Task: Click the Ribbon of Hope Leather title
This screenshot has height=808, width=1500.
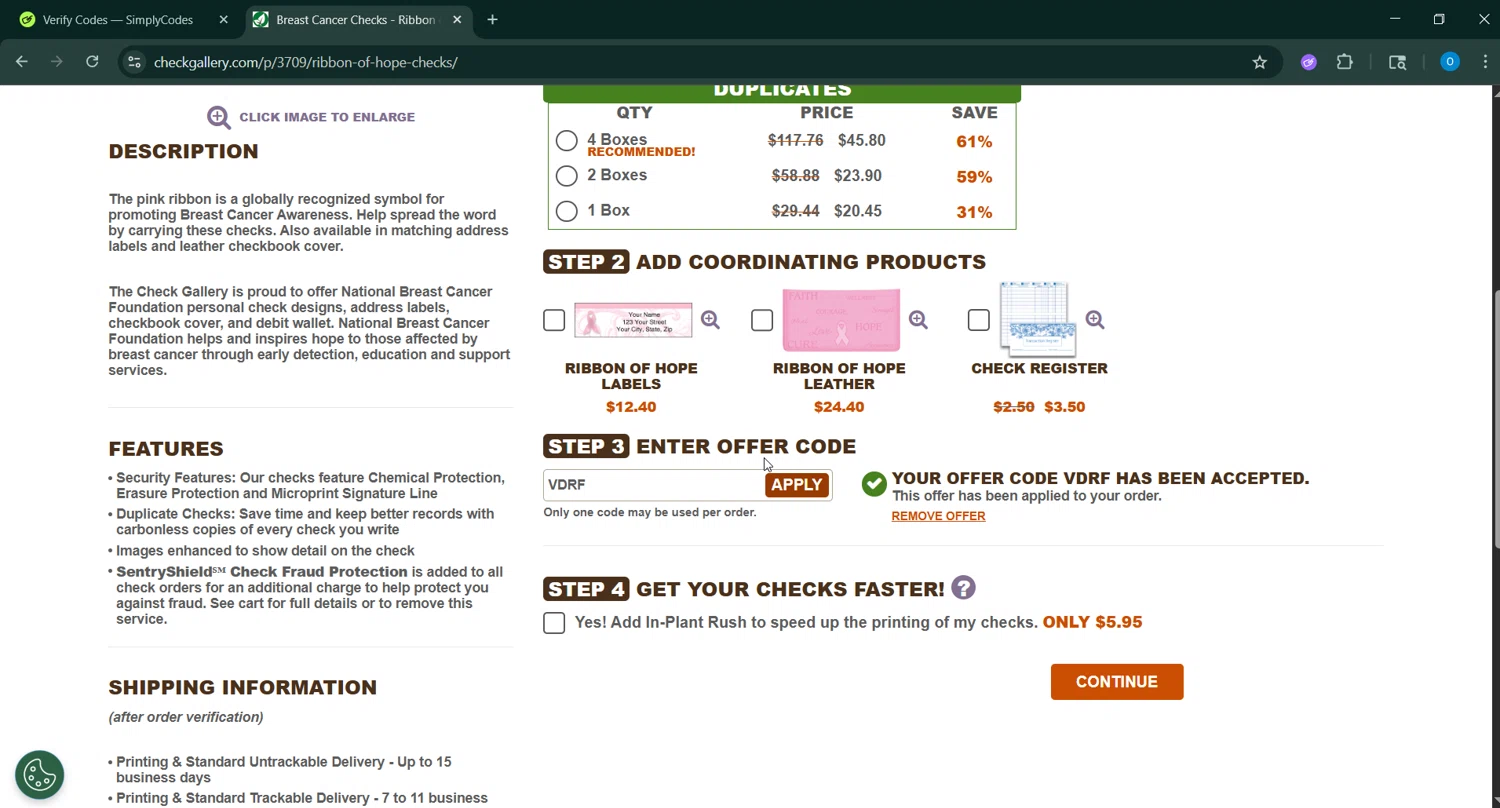Action: tap(839, 376)
